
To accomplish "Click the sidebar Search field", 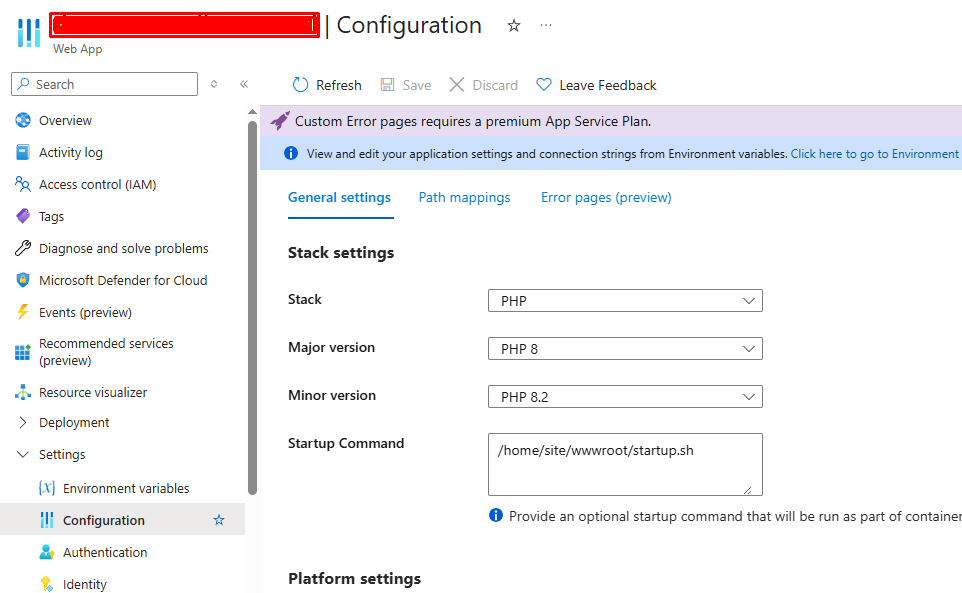I will click(x=104, y=84).
